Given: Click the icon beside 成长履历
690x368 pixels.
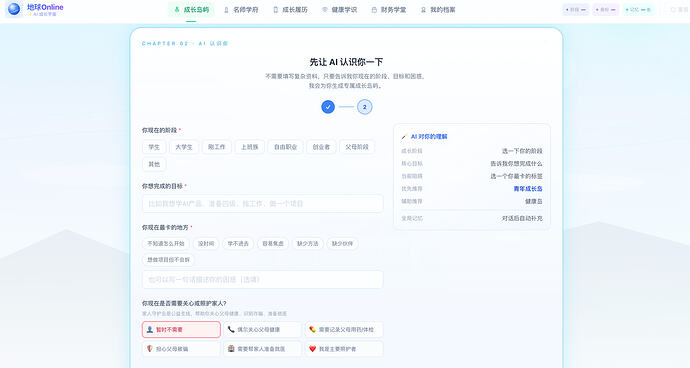Looking at the screenshot, I should click(x=275, y=10).
